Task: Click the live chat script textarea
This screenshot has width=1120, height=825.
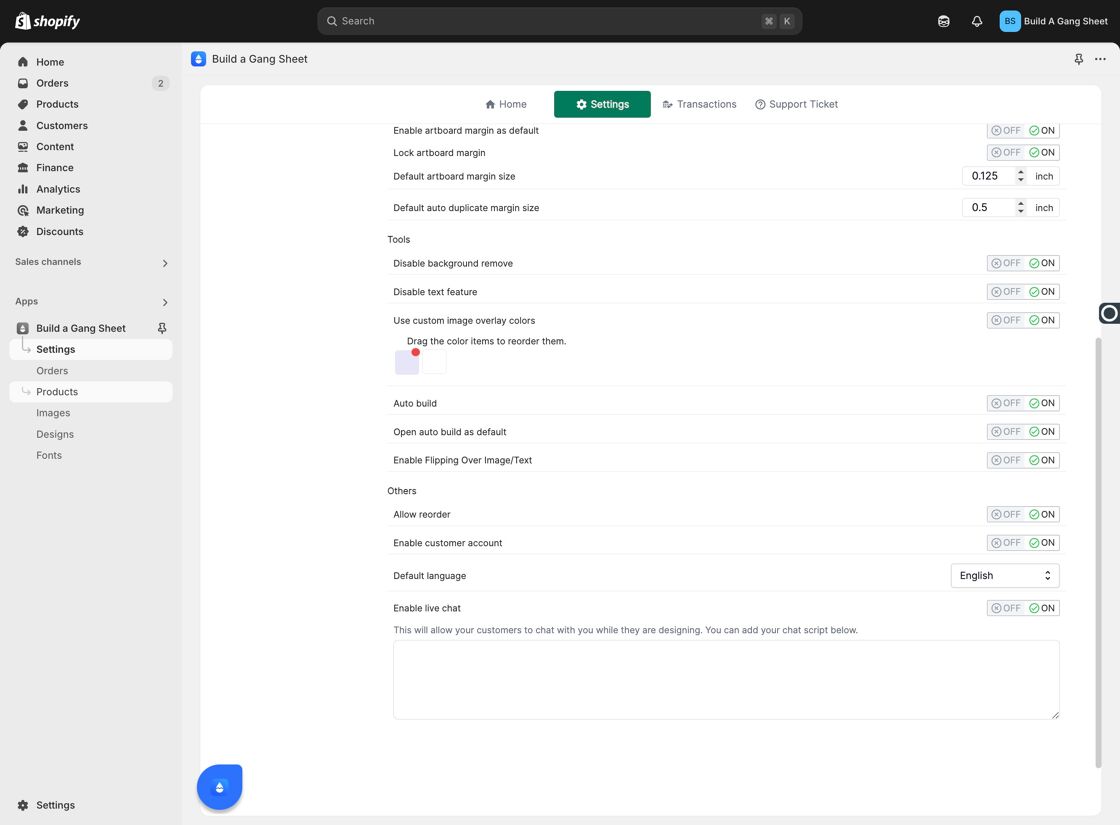Action: [726, 680]
